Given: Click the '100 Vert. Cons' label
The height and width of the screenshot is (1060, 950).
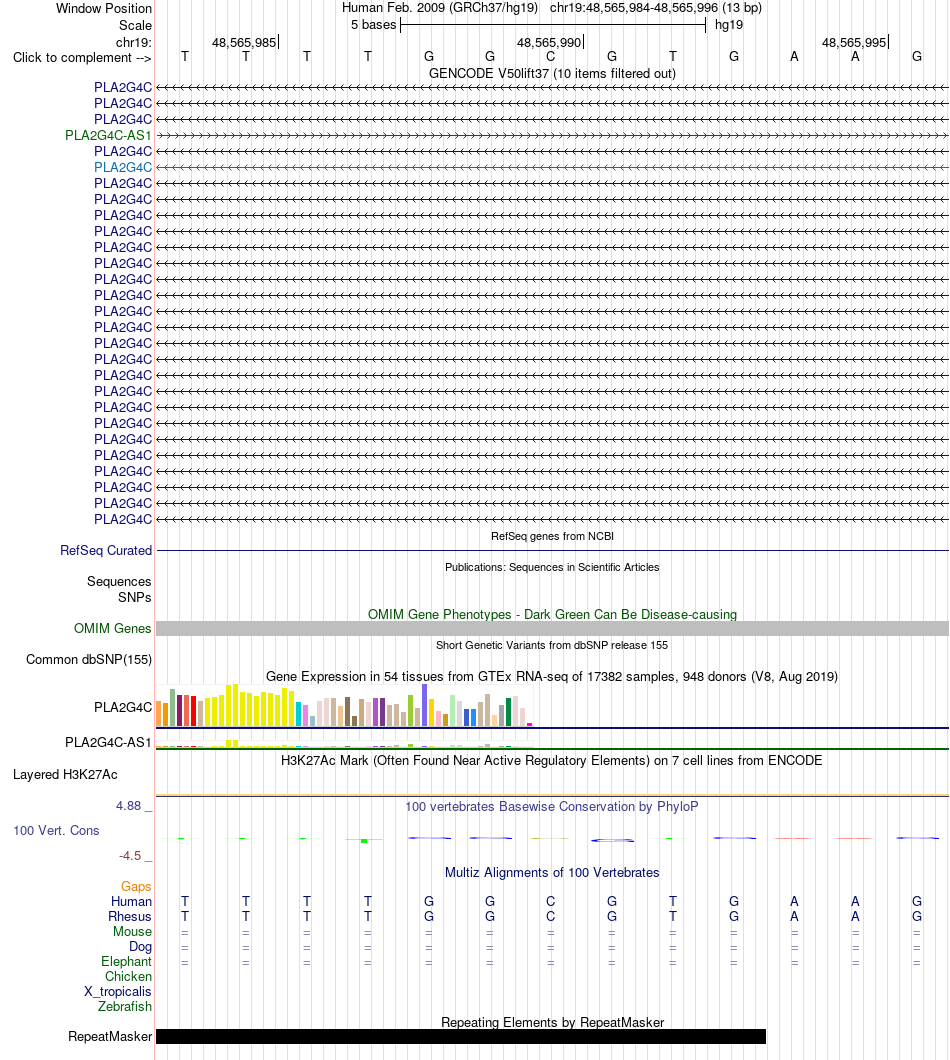Looking at the screenshot, I should click(x=56, y=830).
